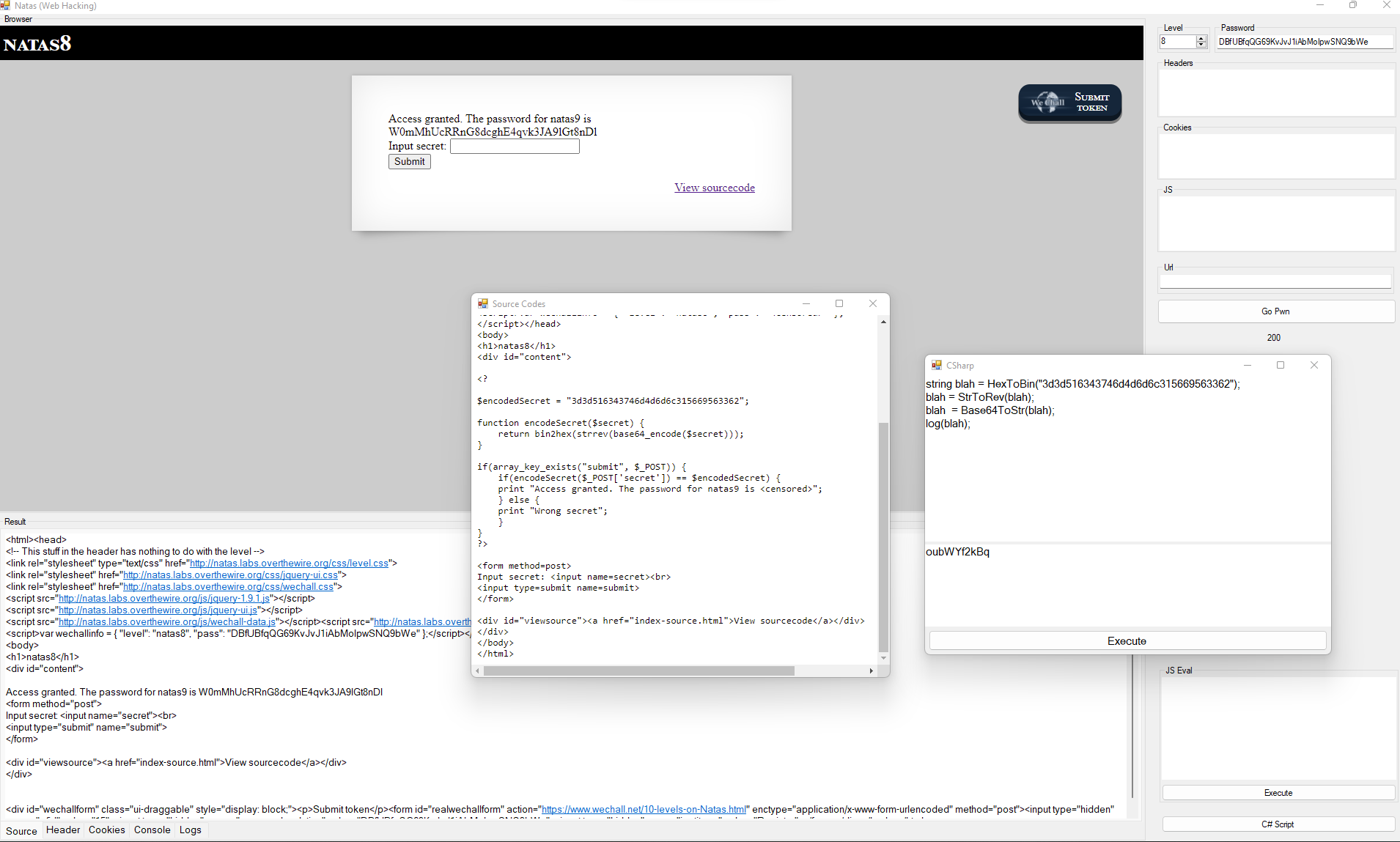
Task: Click the Password text field
Action: tap(1305, 42)
